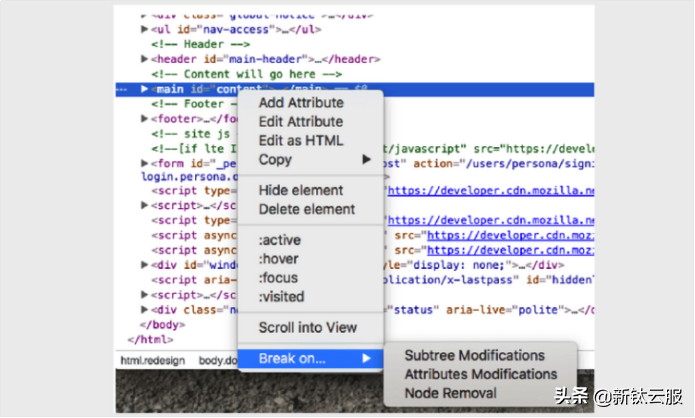
Task: Choose Add Attribute from context menu
Action: pos(300,103)
